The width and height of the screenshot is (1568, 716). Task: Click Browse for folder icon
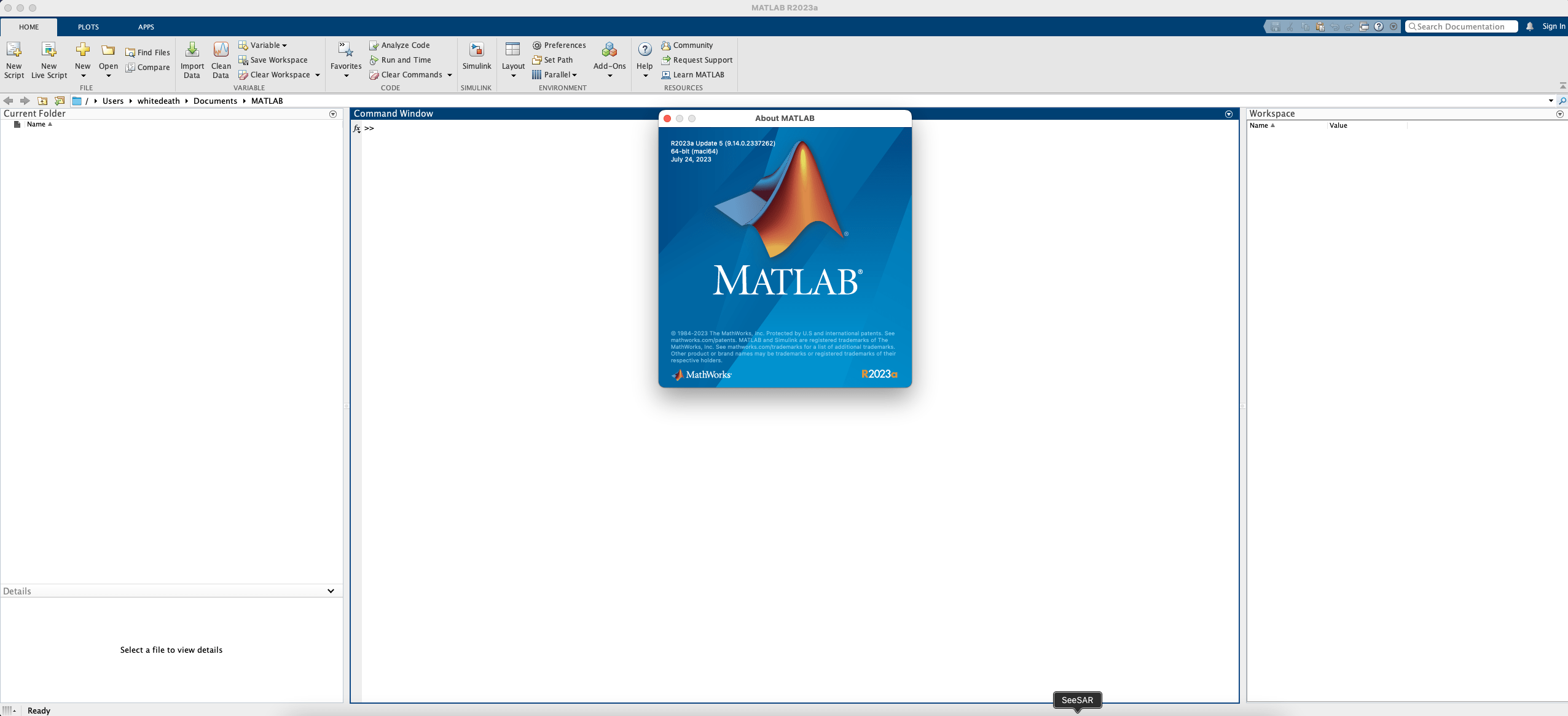click(60, 101)
